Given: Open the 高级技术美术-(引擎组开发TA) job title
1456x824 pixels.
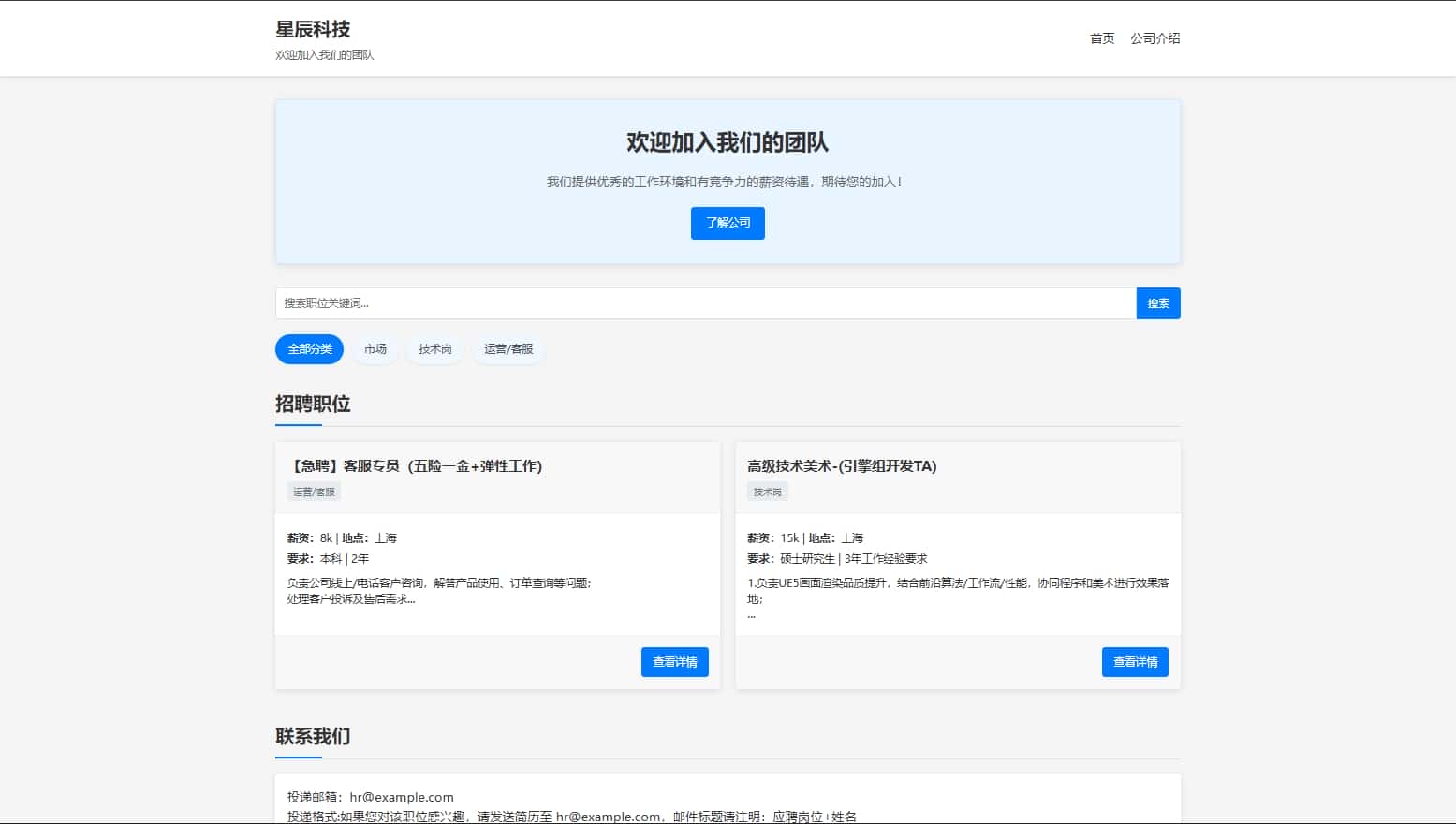Looking at the screenshot, I should [842, 465].
